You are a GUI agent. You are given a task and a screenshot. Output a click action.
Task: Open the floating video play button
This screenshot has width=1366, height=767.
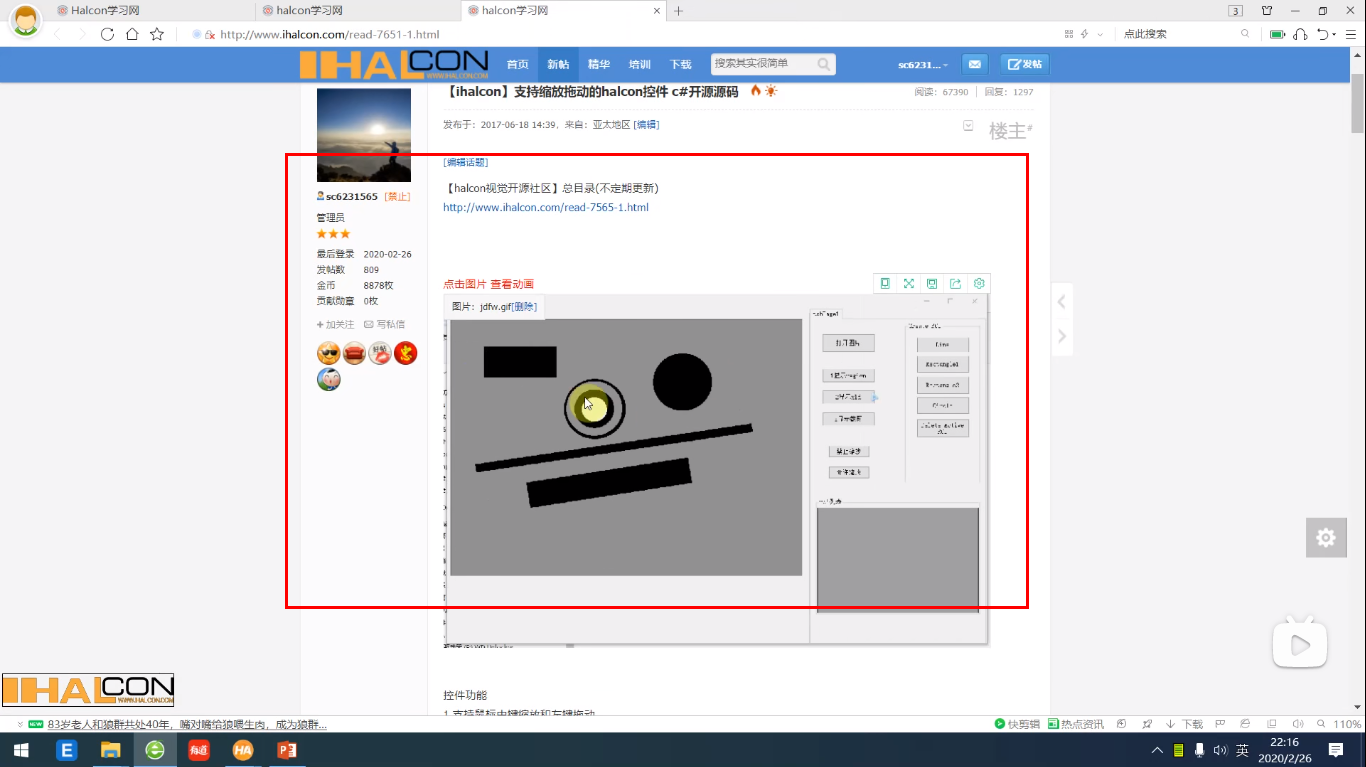tap(1299, 644)
